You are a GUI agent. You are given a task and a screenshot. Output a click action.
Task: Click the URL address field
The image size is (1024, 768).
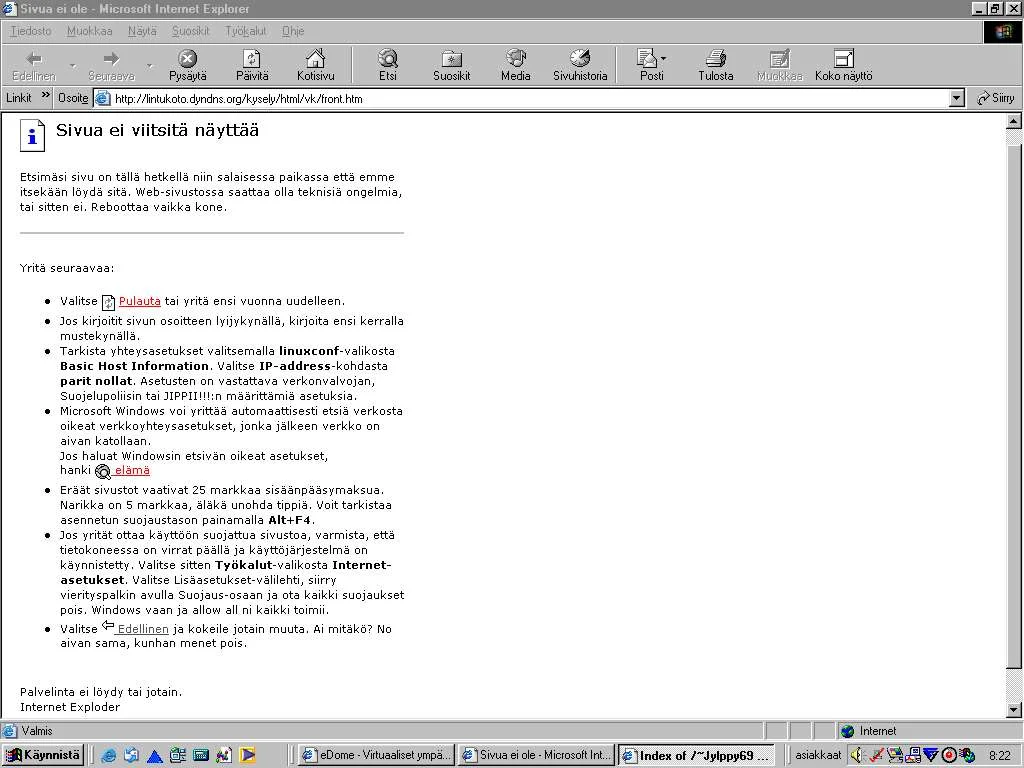(x=520, y=98)
